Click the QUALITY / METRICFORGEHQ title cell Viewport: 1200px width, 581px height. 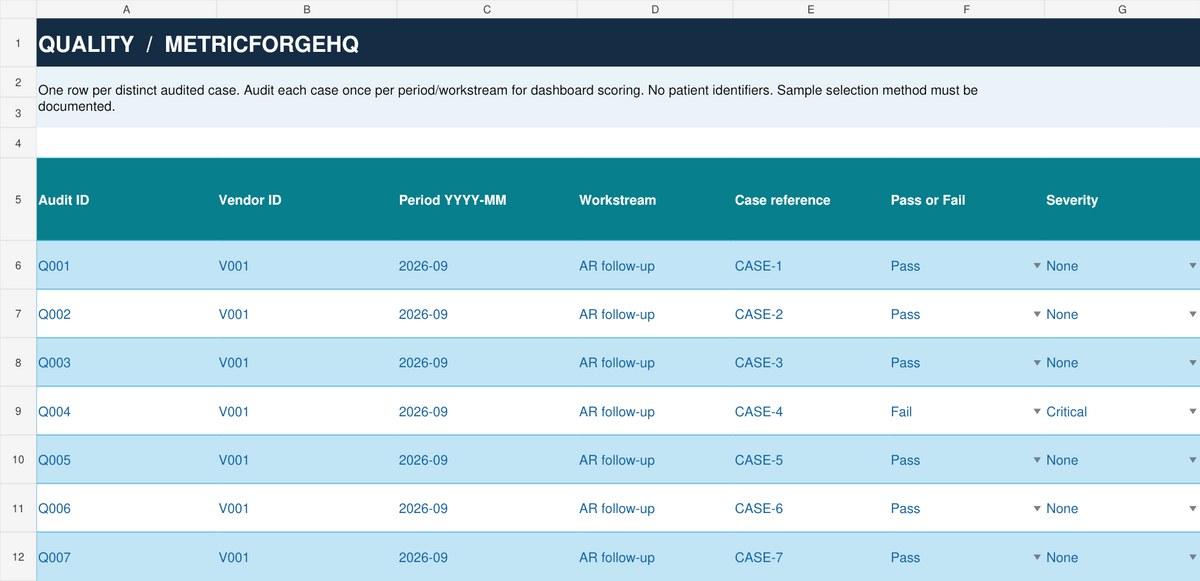(618, 43)
